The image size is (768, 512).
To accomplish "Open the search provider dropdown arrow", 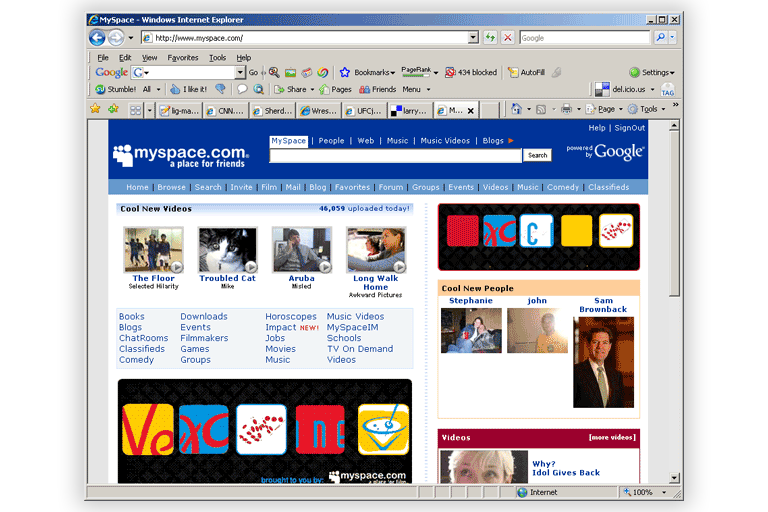I will 672,37.
